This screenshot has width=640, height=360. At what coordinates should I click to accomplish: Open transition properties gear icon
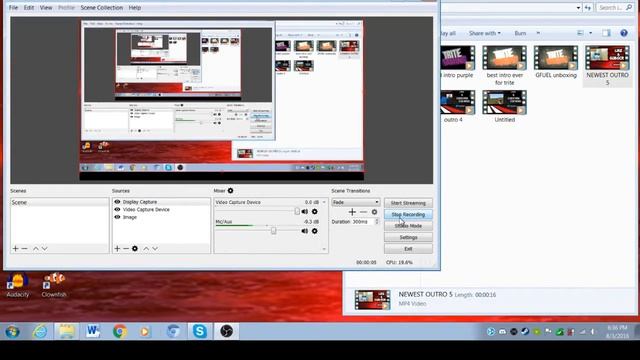click(x=374, y=212)
